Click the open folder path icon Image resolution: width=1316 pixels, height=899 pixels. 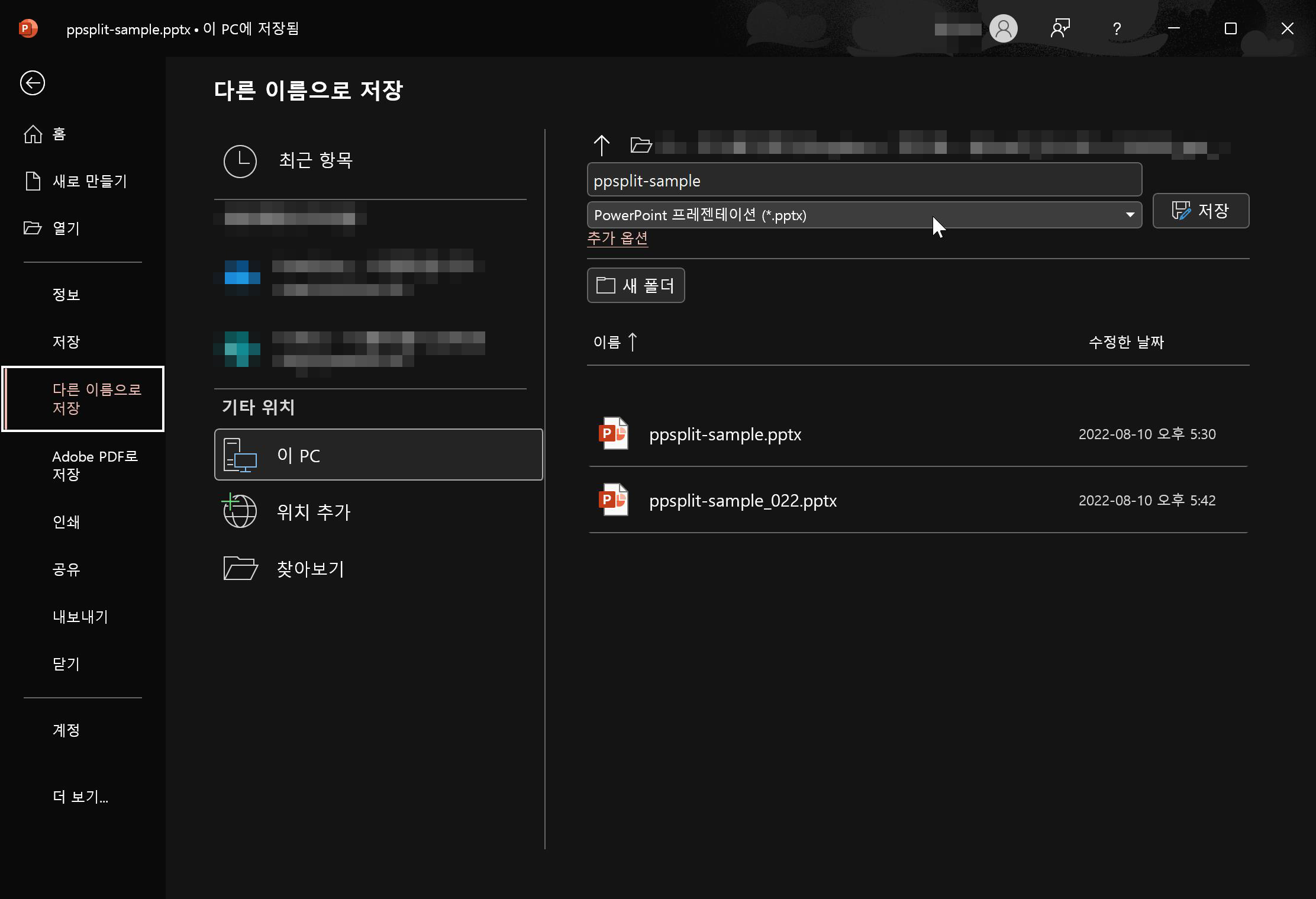(x=641, y=145)
